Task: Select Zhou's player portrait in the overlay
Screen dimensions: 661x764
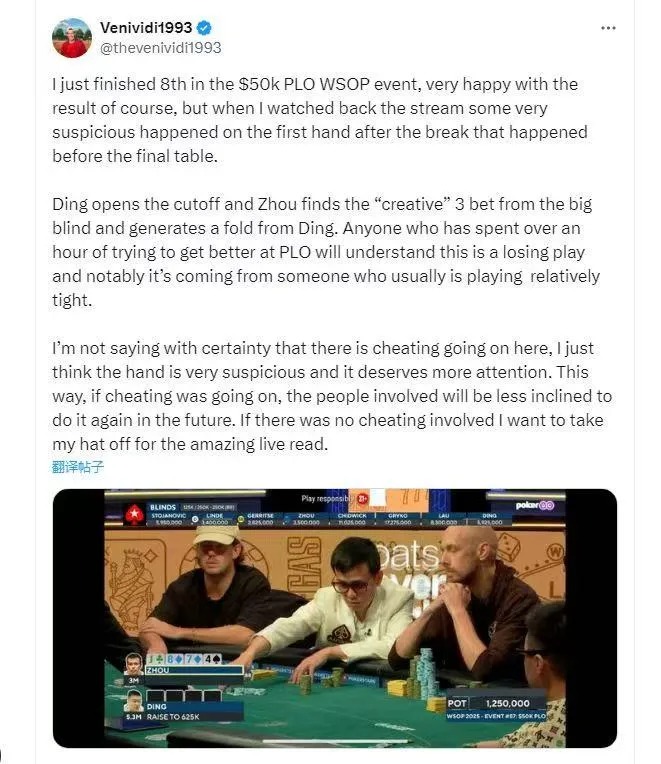Action: click(134, 664)
